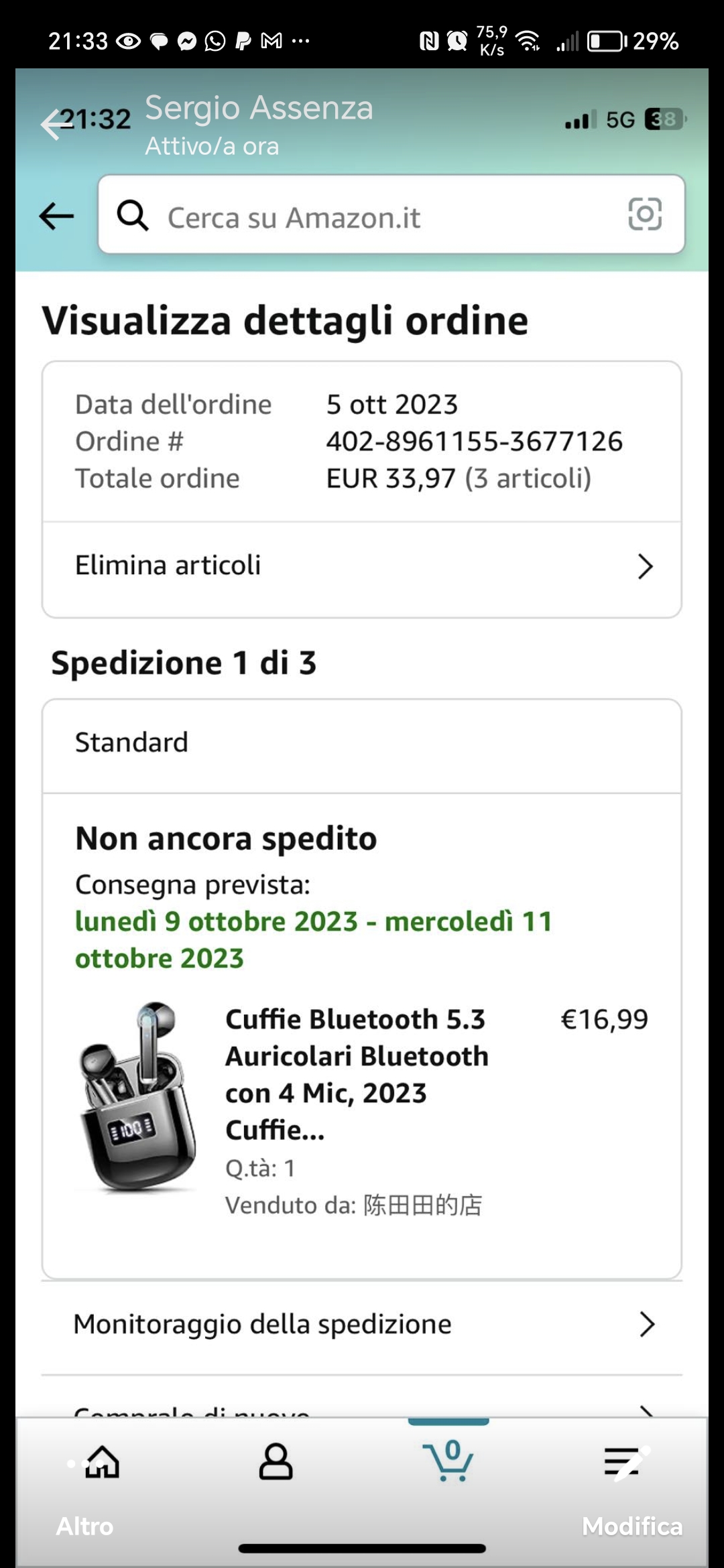Tap the top back arrow near Sergio Assenza
This screenshot has height=1568, width=724.
[x=55, y=124]
